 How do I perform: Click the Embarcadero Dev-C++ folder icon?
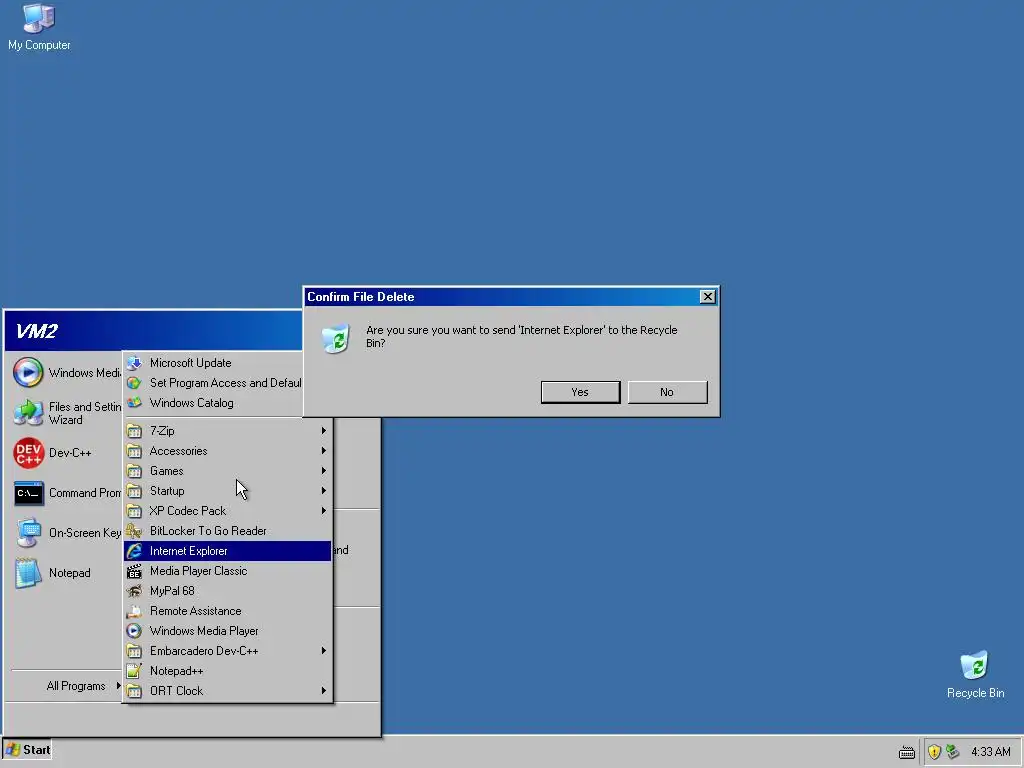tap(134, 651)
